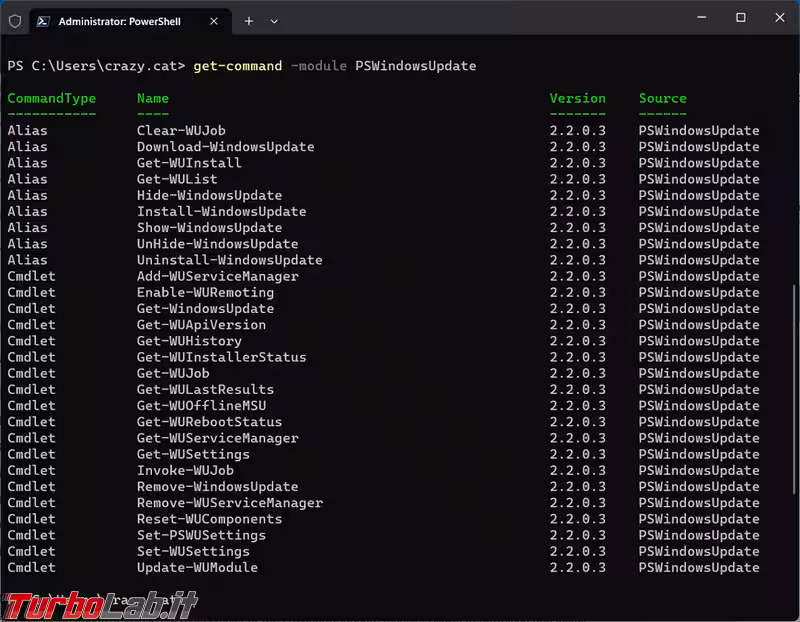This screenshot has width=800, height=622.
Task: Click the TurboLab.it watermark logo
Action: click(x=100, y=603)
